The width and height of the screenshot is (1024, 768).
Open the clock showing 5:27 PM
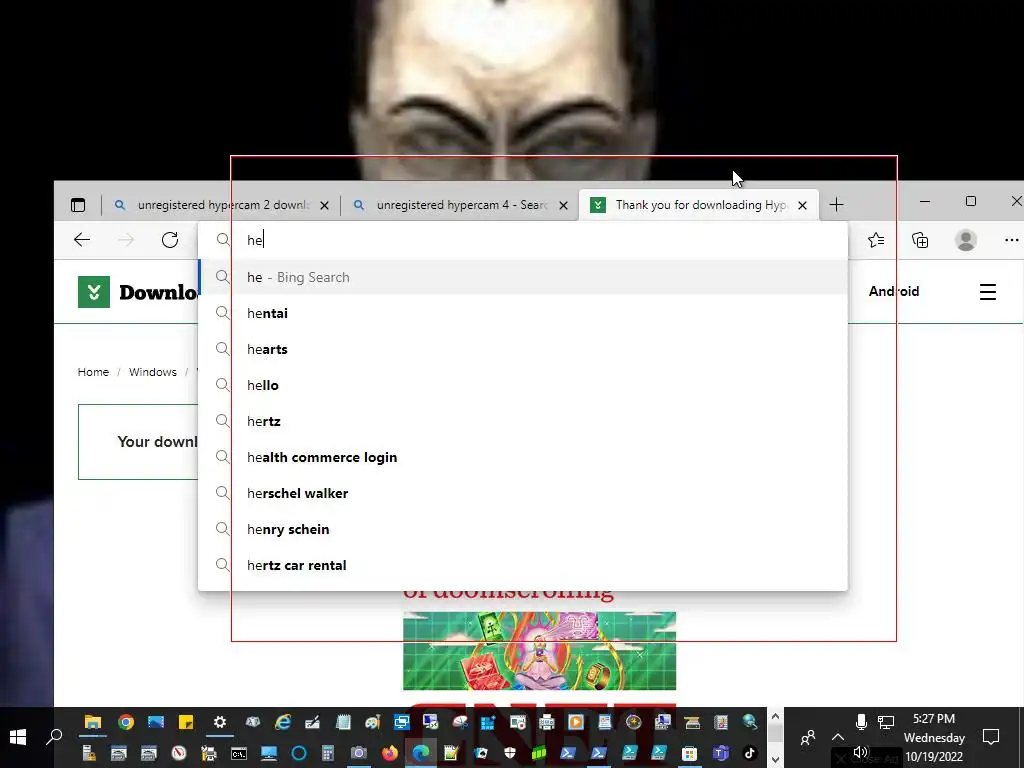tap(934, 737)
